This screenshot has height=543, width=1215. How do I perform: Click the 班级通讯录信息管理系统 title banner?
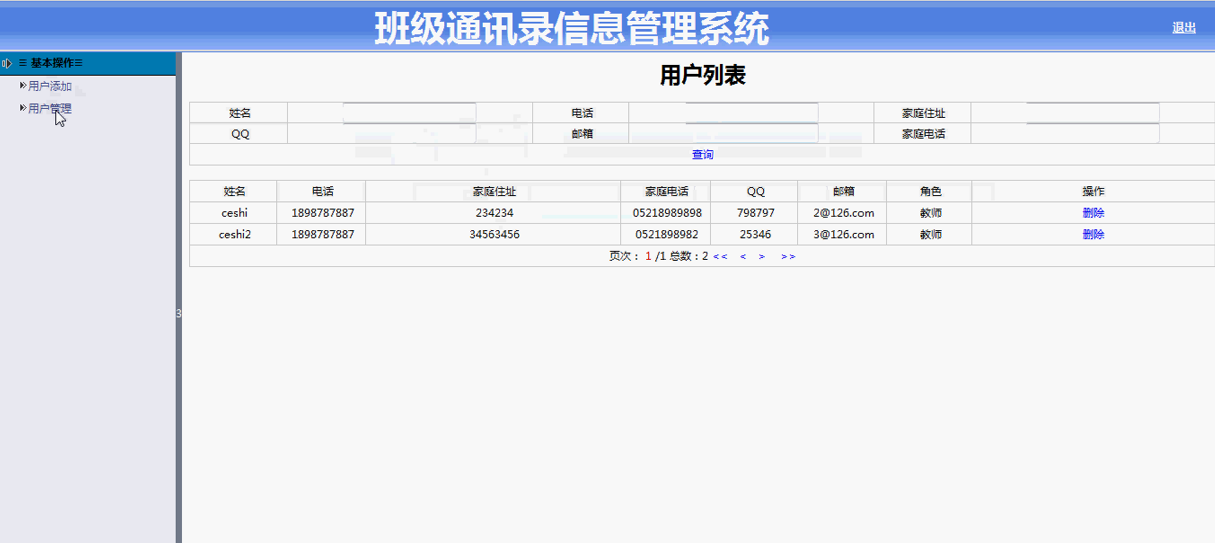click(572, 28)
